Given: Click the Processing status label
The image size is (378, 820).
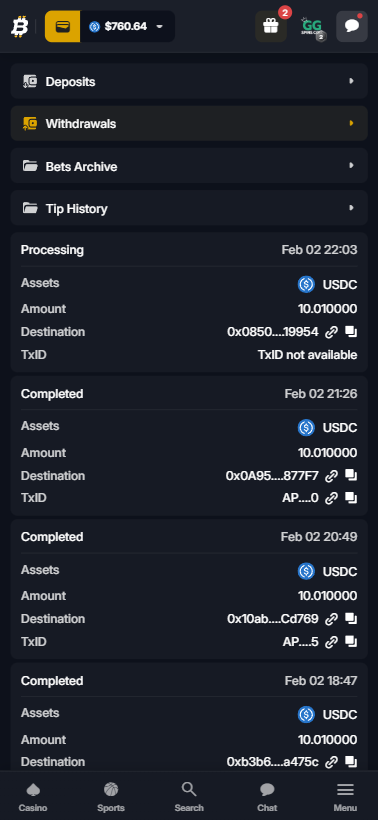Looking at the screenshot, I should point(52,250).
